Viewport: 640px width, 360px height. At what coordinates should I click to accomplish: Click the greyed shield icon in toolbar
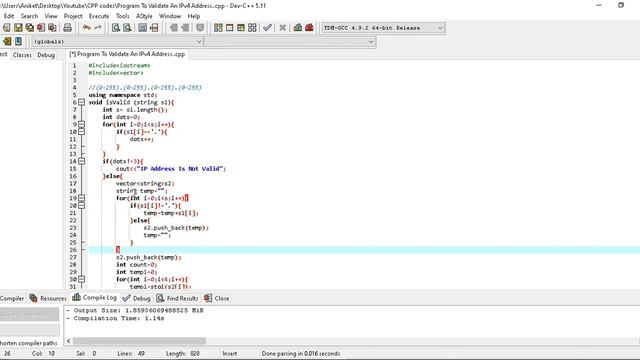coord(200,27)
